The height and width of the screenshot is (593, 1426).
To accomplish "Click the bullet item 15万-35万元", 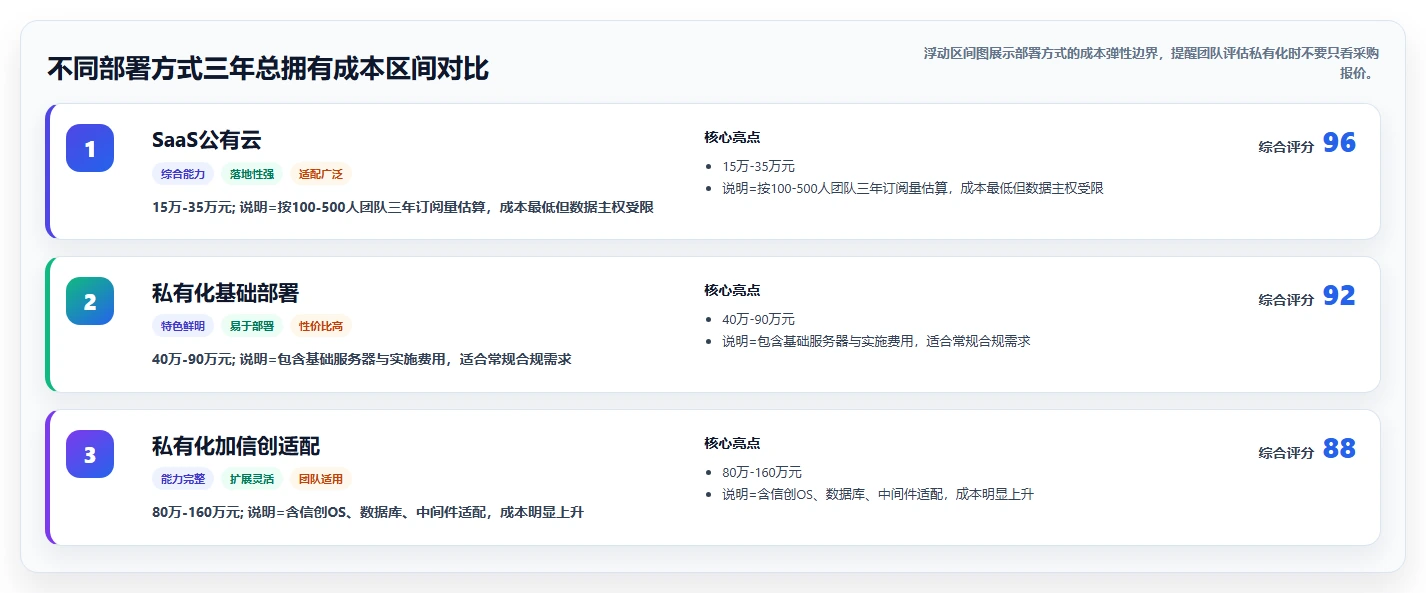I will 758,167.
